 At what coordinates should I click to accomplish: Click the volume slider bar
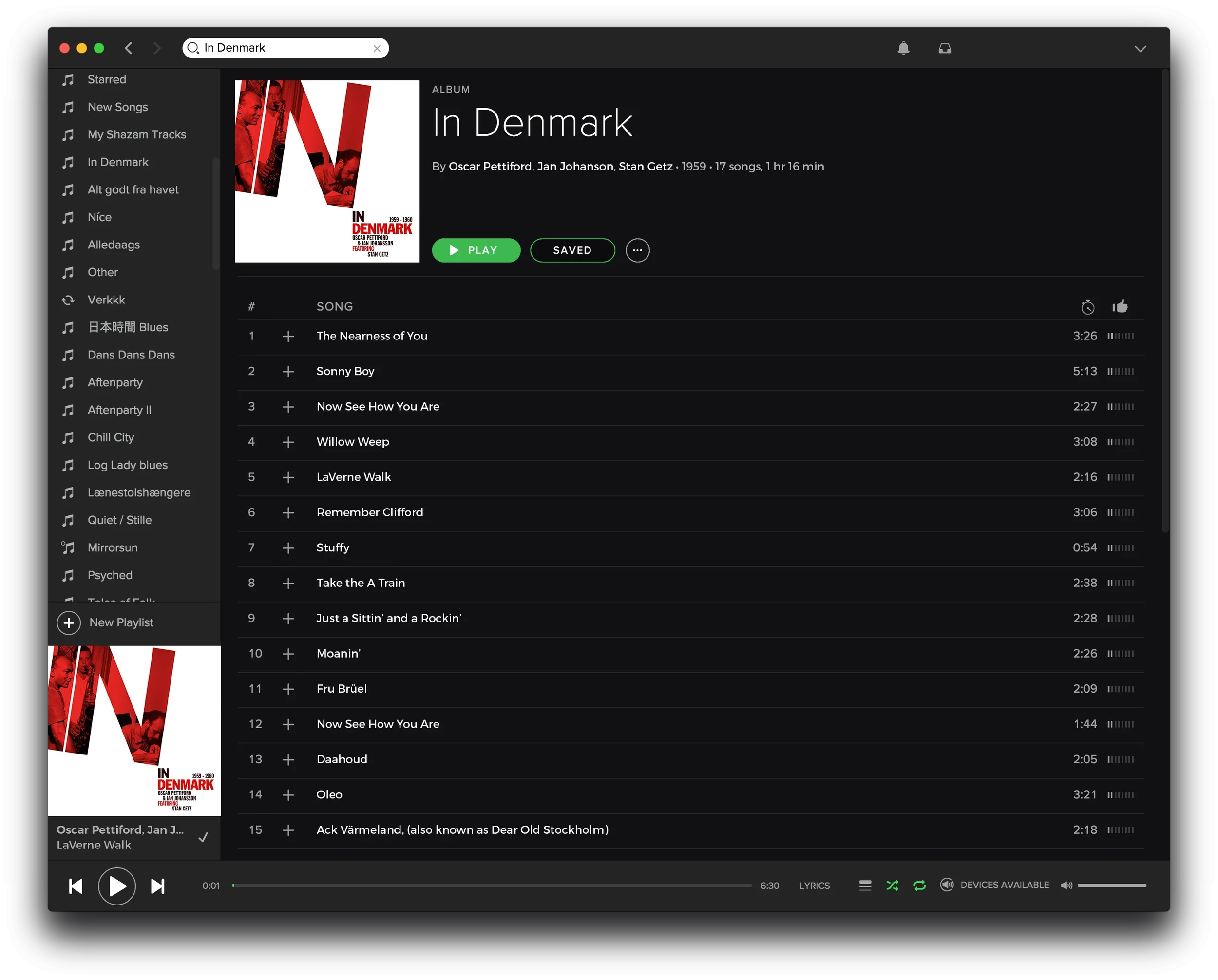[x=1111, y=885]
